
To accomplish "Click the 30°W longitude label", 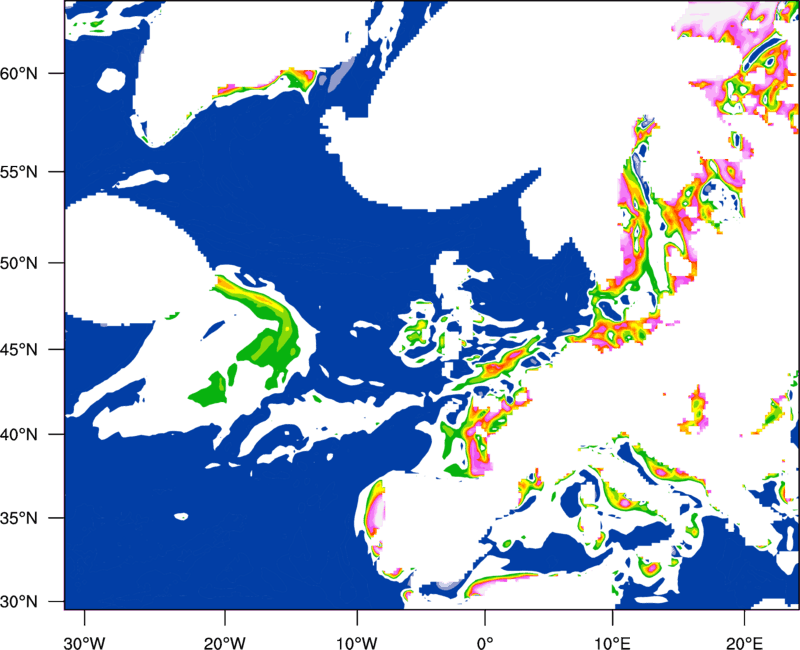I will tap(85, 643).
